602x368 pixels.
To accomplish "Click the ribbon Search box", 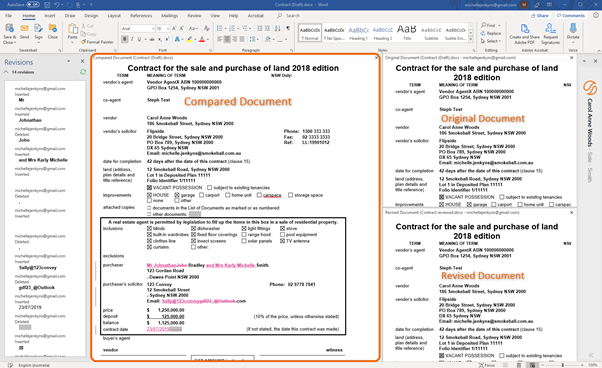I will click(292, 16).
